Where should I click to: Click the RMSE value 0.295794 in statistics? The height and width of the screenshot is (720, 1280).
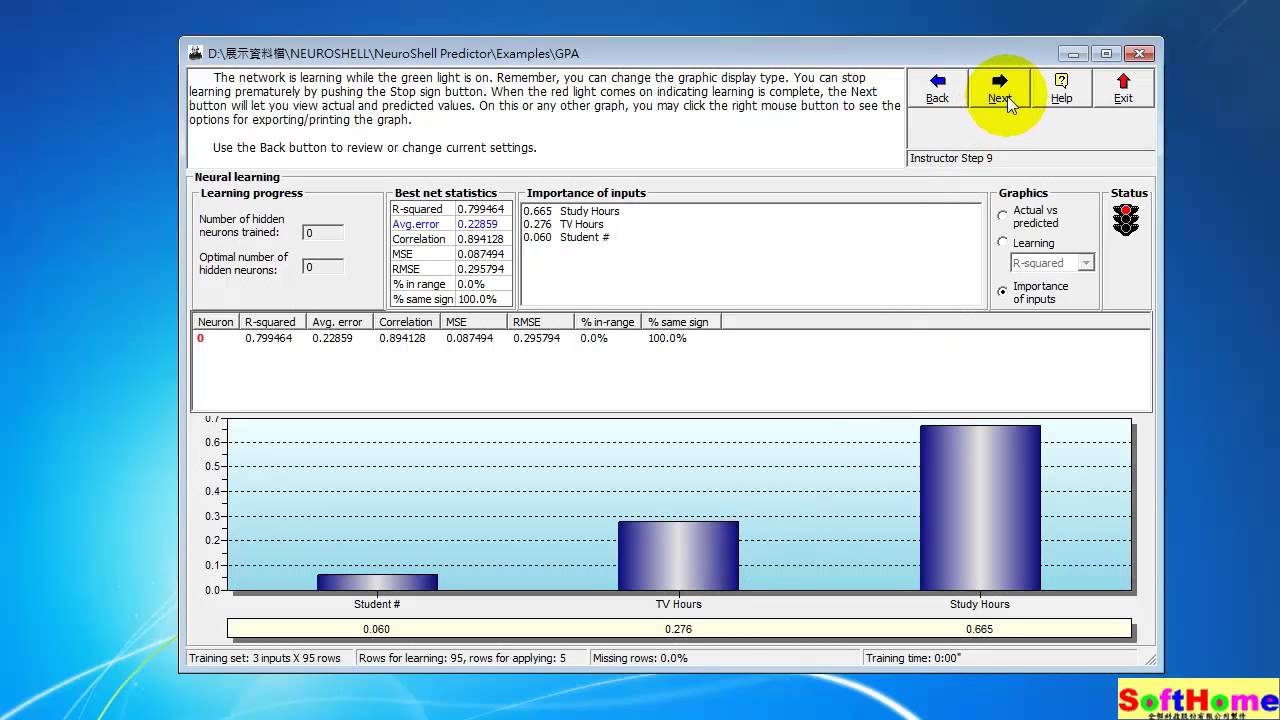(484, 269)
